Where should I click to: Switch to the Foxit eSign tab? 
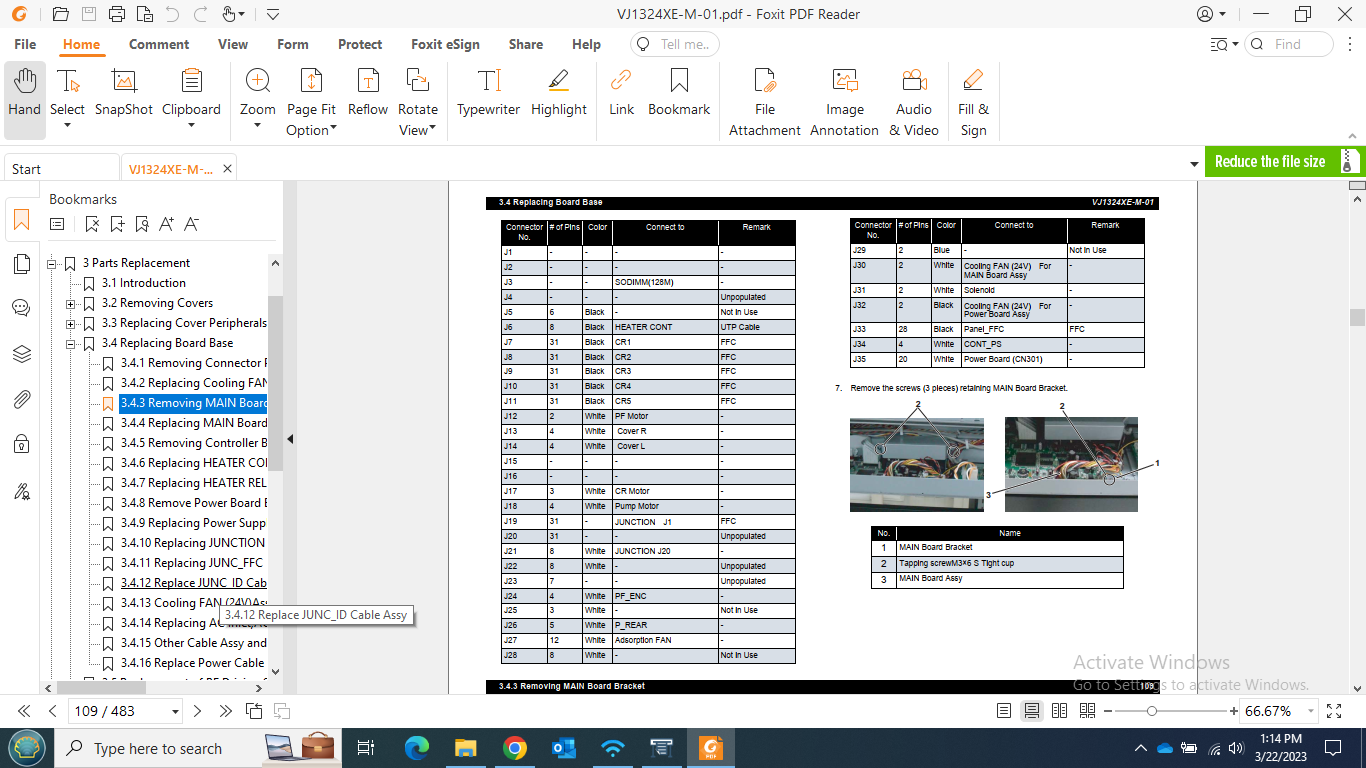[x=445, y=44]
